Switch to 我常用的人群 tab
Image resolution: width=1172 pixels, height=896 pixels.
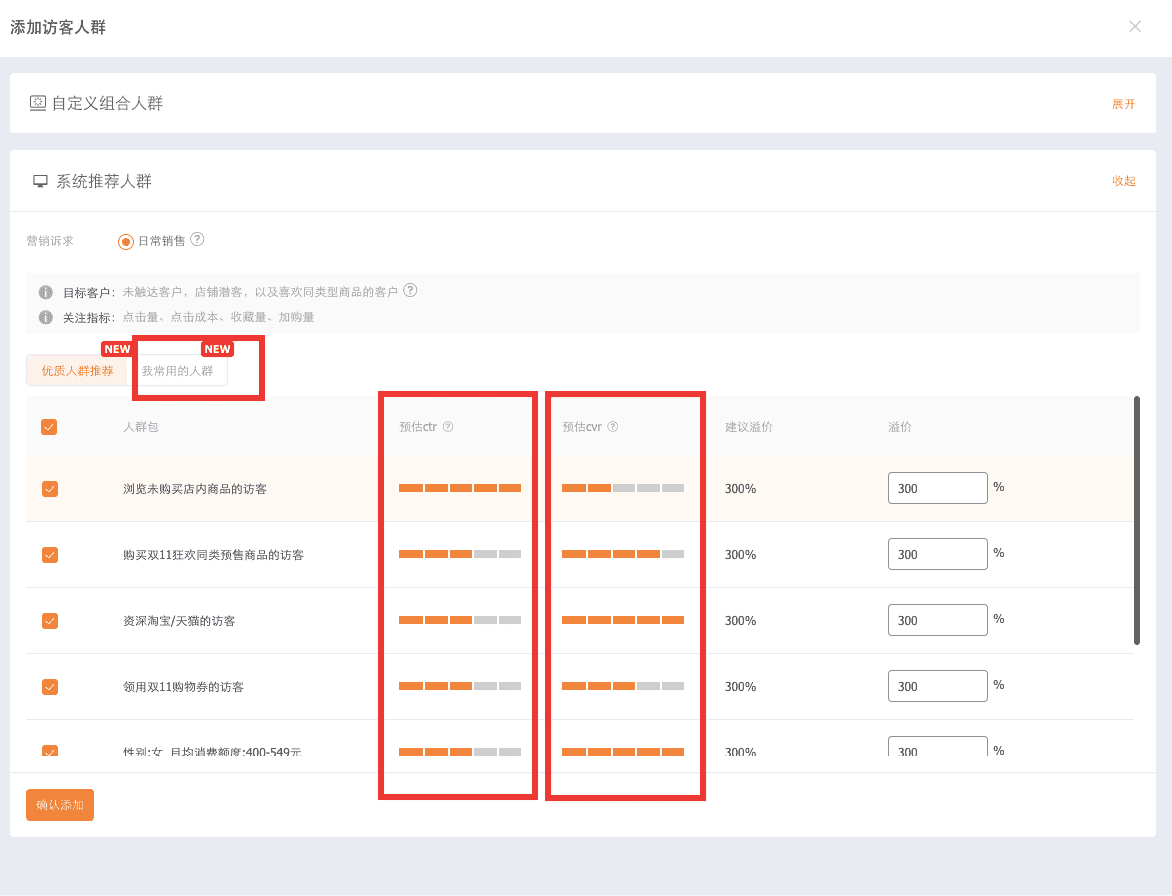178,371
